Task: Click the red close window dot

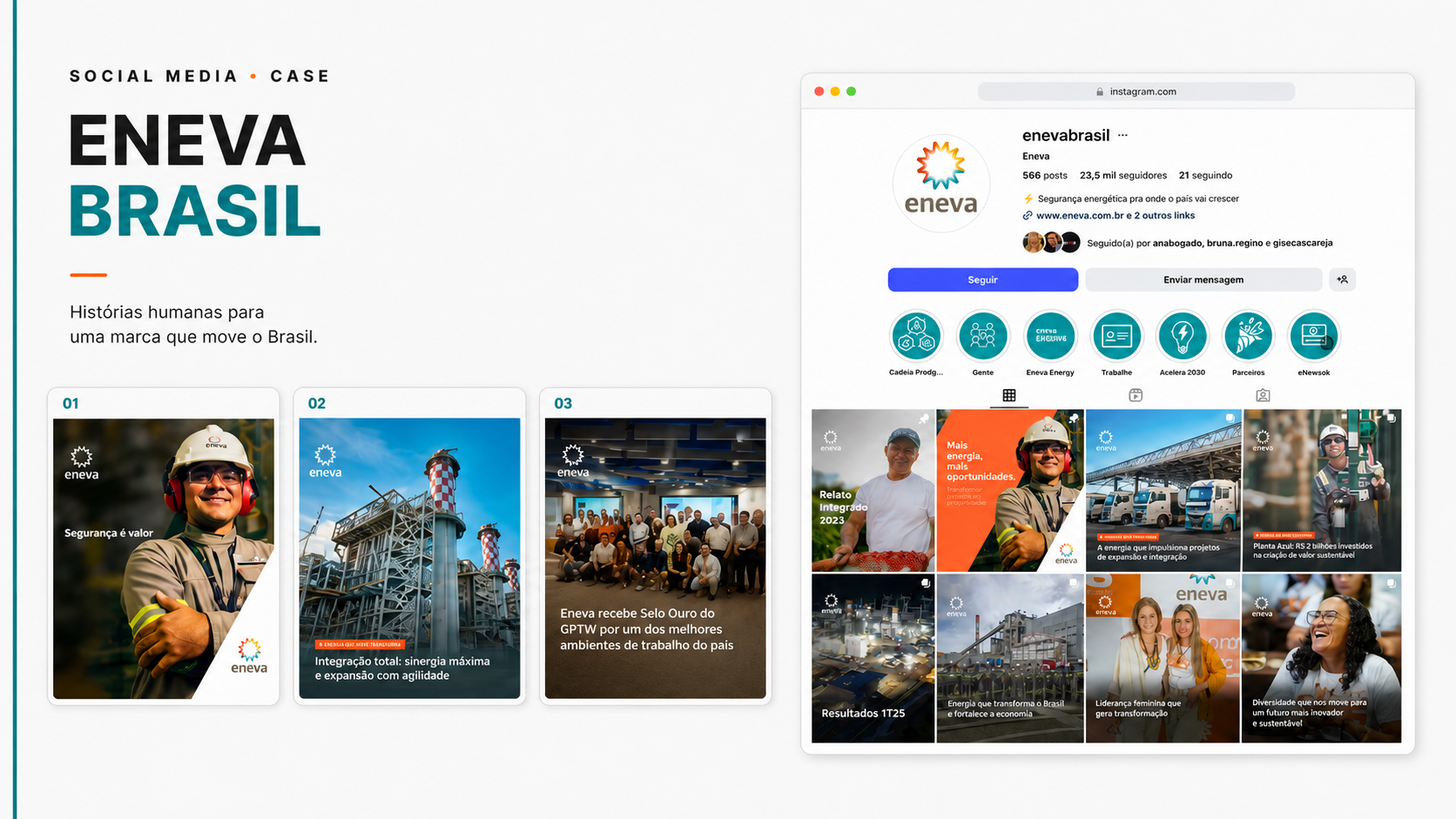Action: click(819, 91)
